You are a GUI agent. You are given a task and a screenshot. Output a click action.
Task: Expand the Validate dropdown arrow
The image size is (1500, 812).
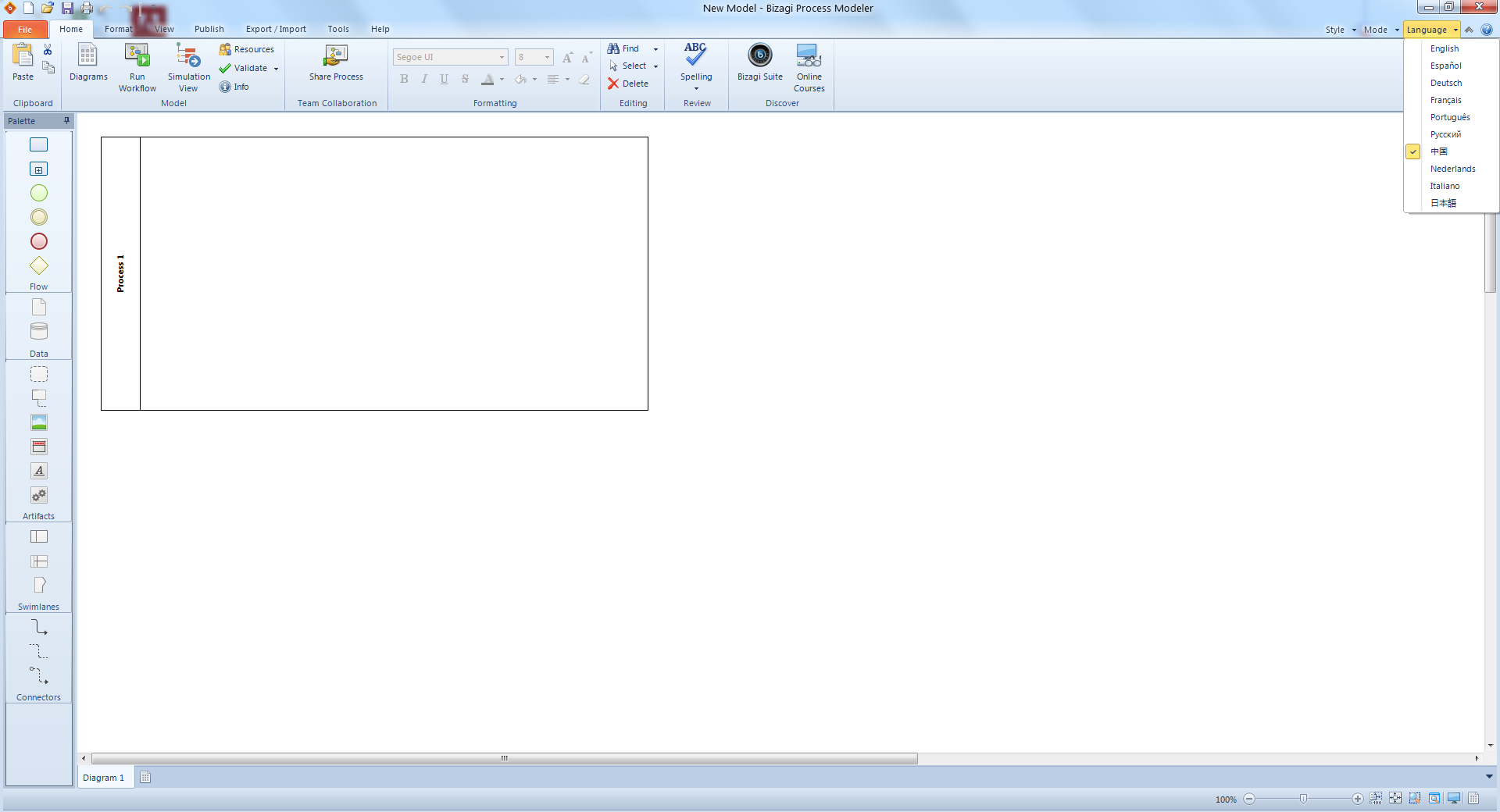click(x=276, y=69)
